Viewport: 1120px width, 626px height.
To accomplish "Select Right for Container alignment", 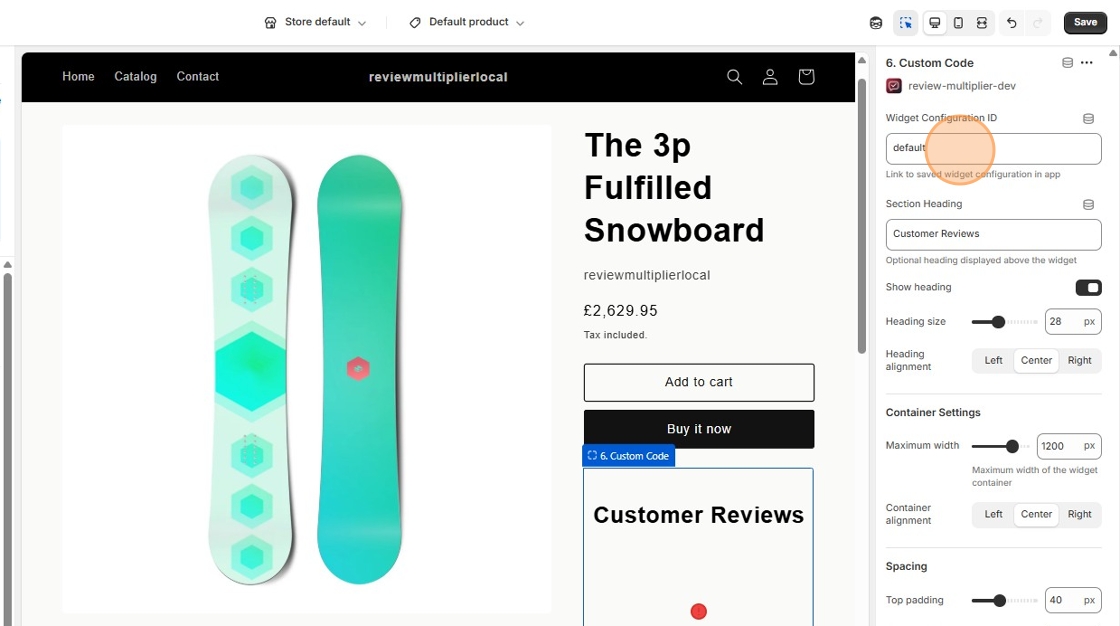I will coord(1080,514).
